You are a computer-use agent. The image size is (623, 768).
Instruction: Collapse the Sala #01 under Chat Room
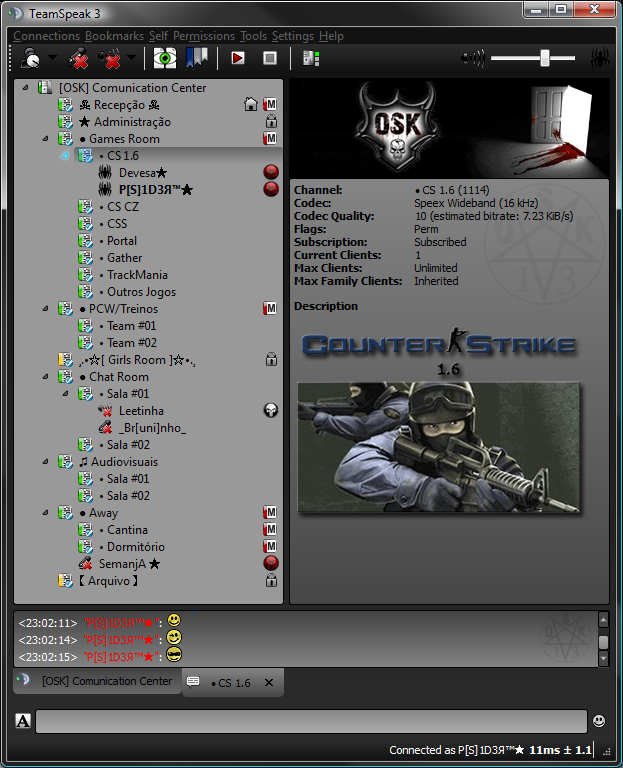[x=65, y=394]
